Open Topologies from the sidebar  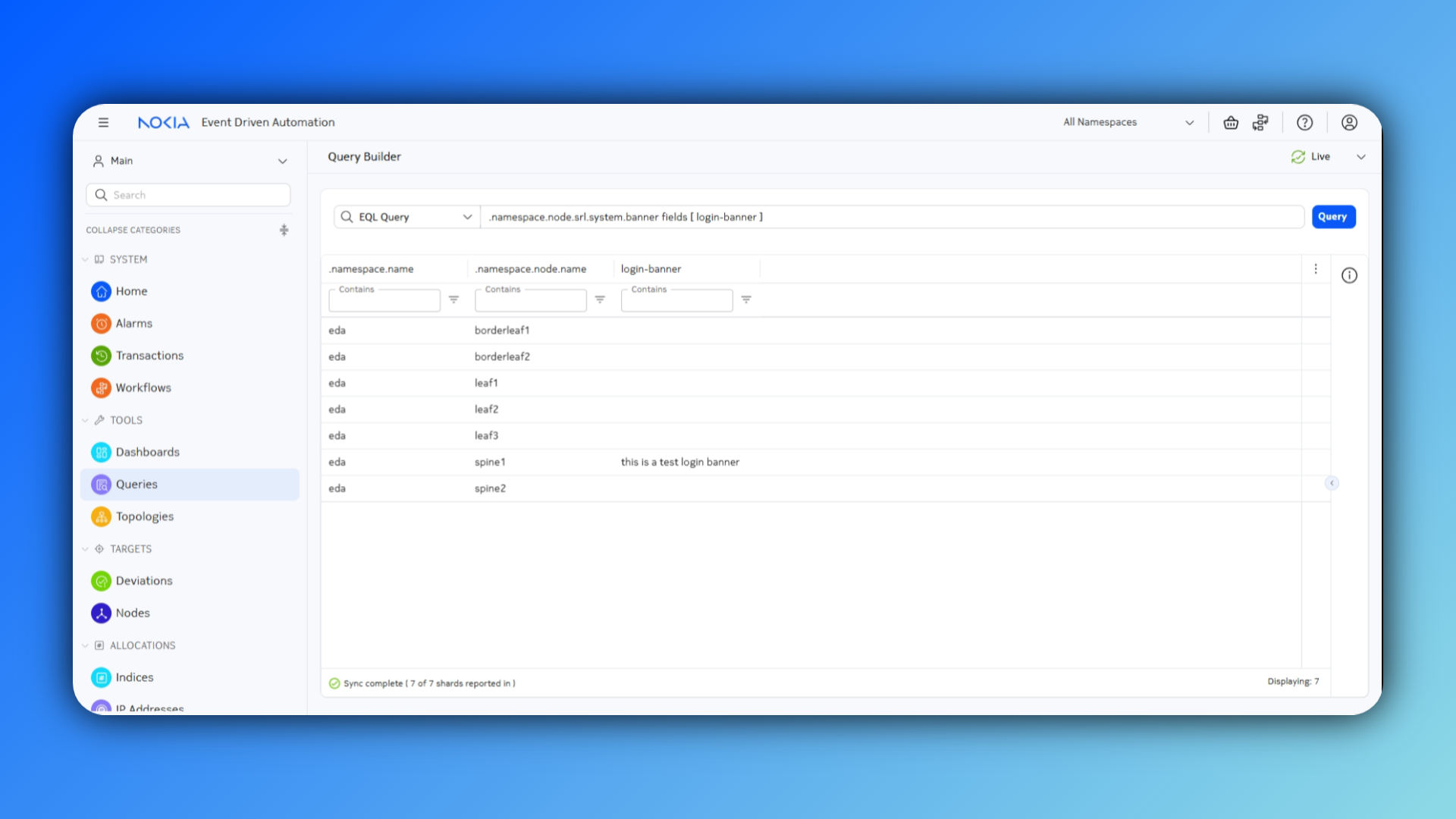[x=144, y=516]
